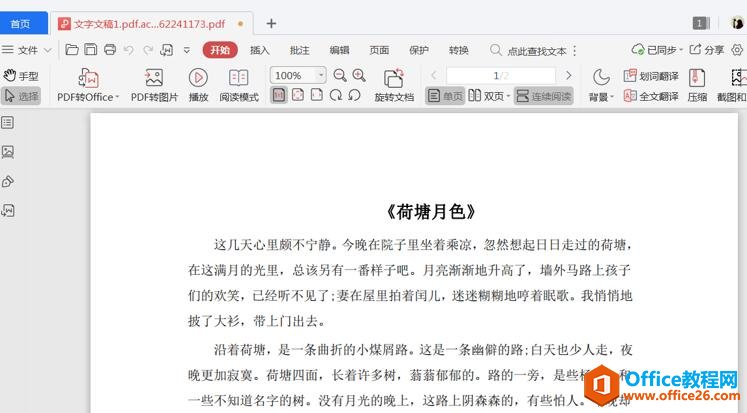Viewport: 747px width, 413px height.
Task: Toggle 双页 double page layout
Action: click(x=486, y=96)
